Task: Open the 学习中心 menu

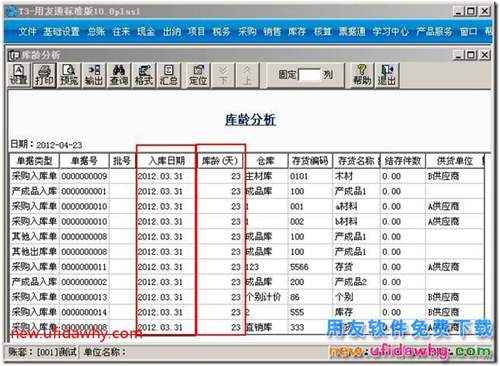Action: [390, 32]
